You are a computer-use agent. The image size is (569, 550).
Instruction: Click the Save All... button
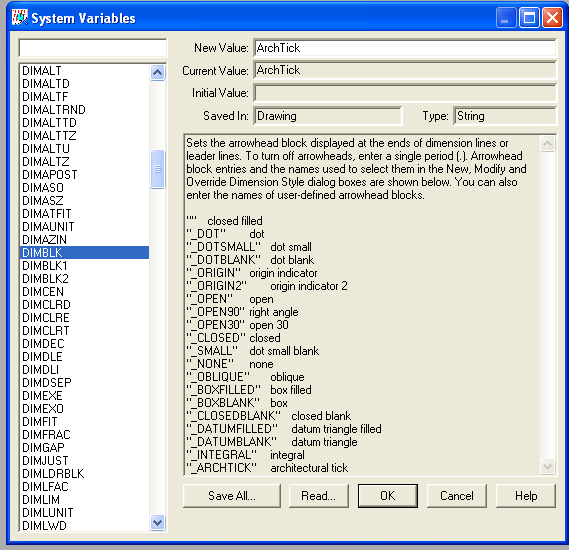[x=232, y=496]
